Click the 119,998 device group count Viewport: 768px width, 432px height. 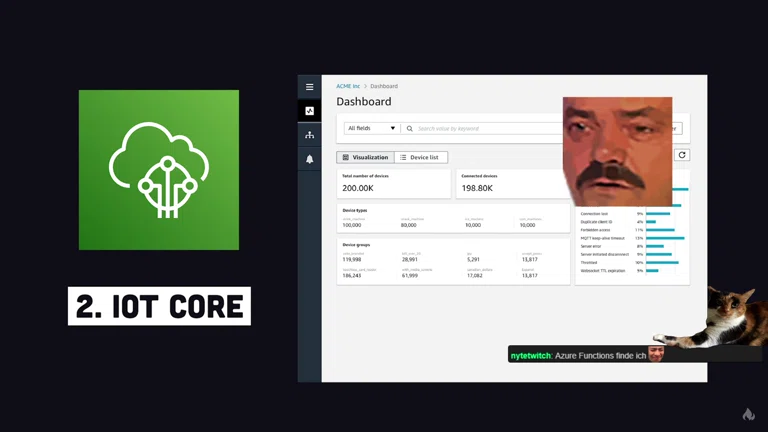click(352, 260)
